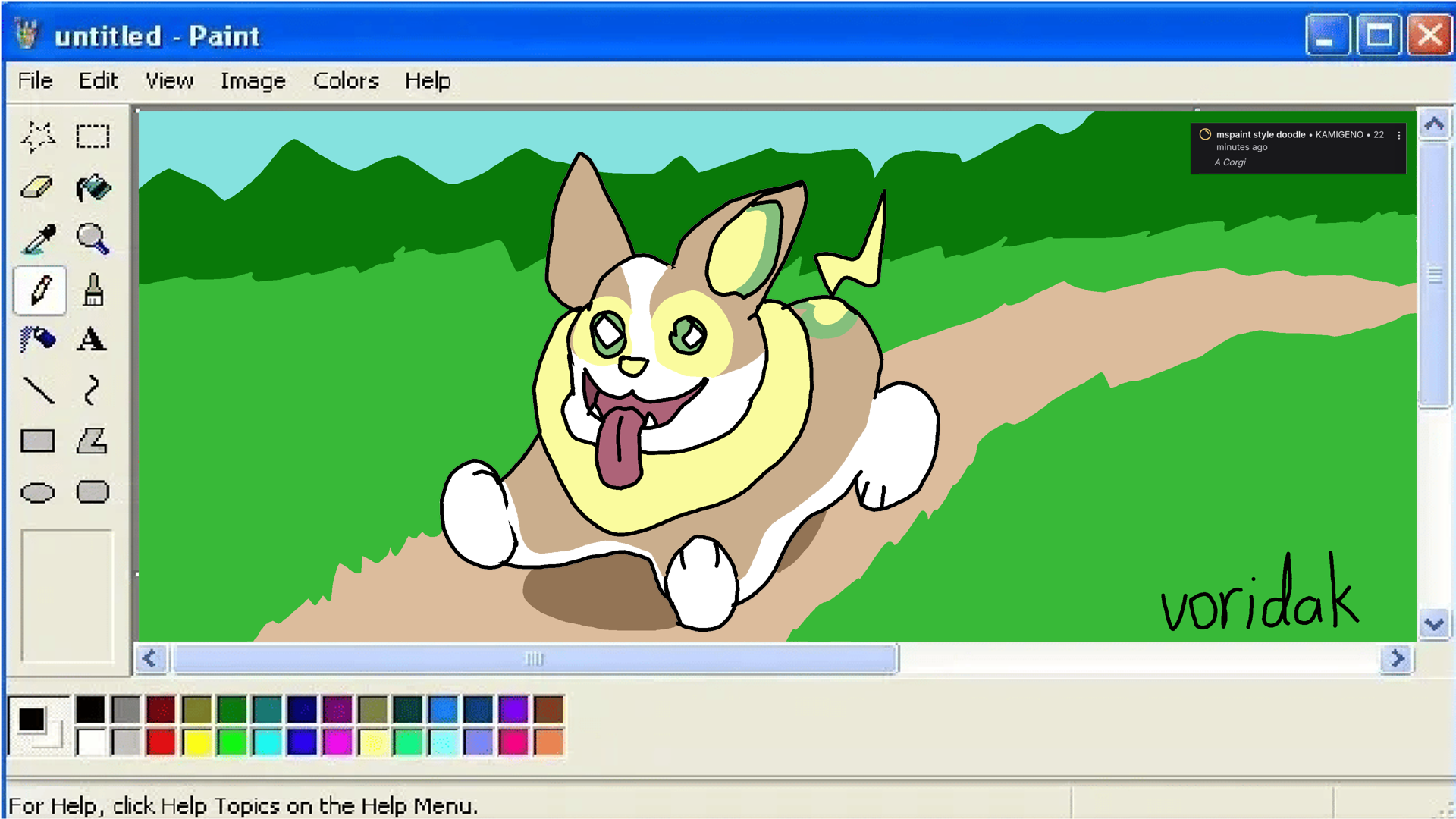Viewport: 1456px width, 819px height.
Task: Select the rectangular Select tool
Action: (x=93, y=137)
